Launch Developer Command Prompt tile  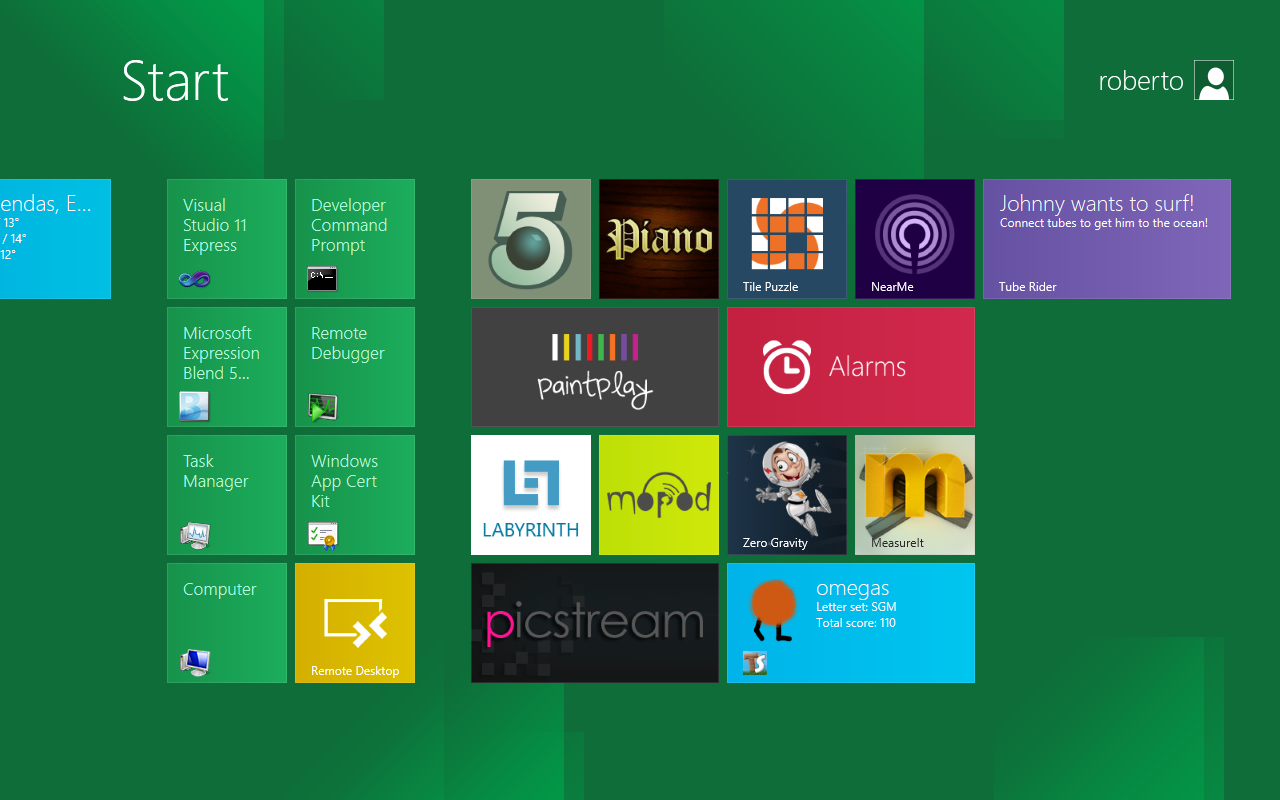pos(355,239)
